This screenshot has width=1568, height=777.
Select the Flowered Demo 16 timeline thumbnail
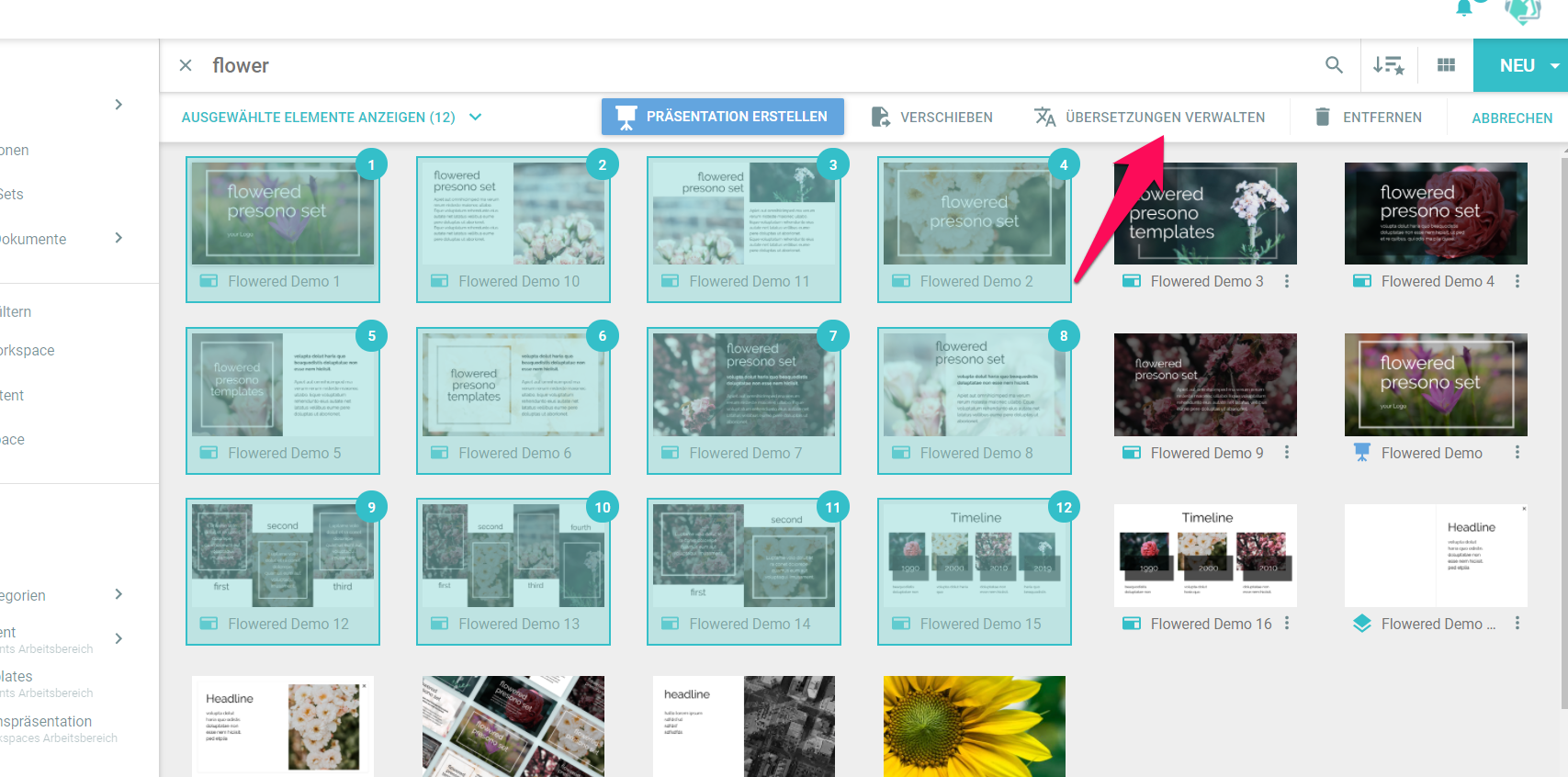click(1205, 556)
